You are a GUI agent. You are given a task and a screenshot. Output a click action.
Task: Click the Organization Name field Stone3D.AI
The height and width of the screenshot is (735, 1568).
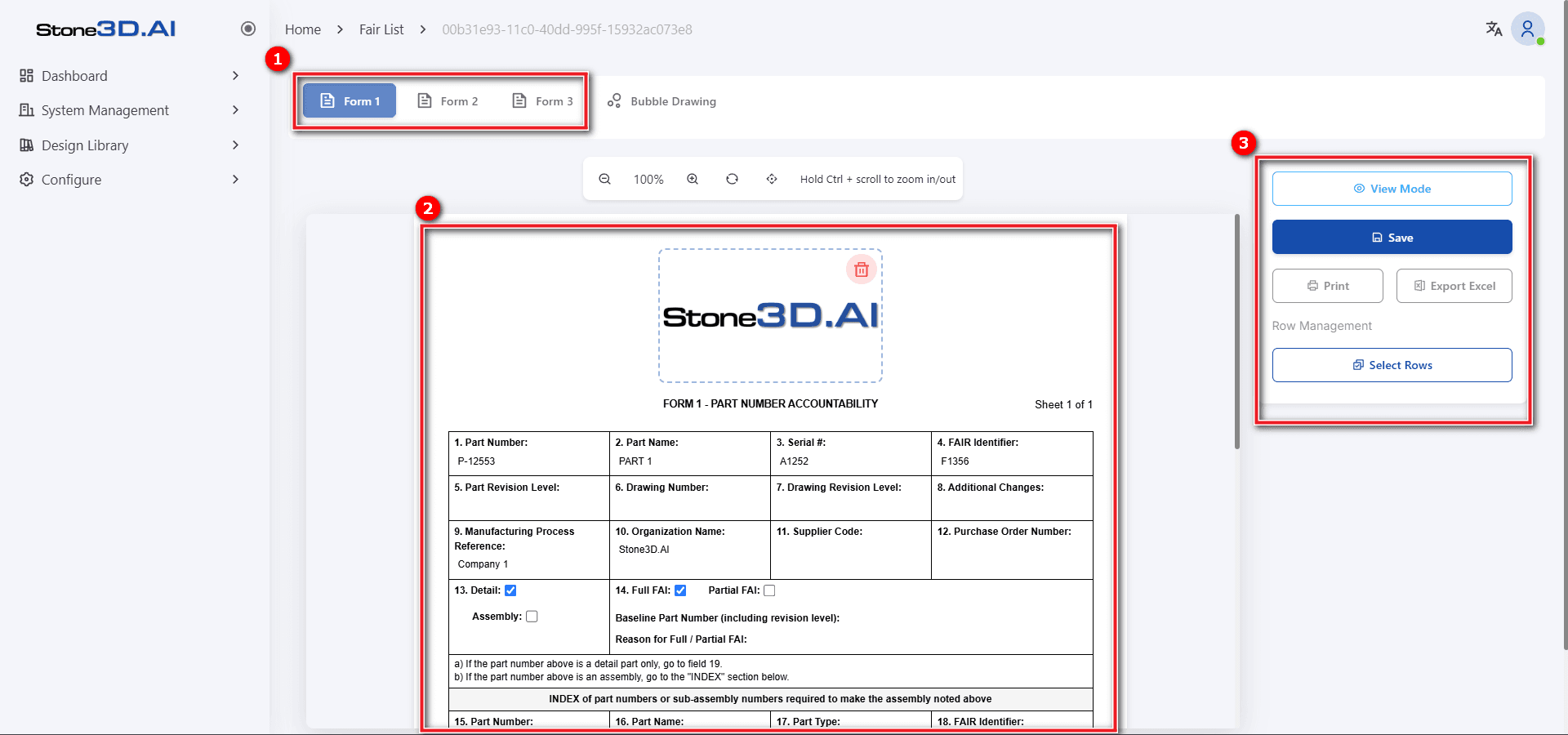[x=690, y=550]
